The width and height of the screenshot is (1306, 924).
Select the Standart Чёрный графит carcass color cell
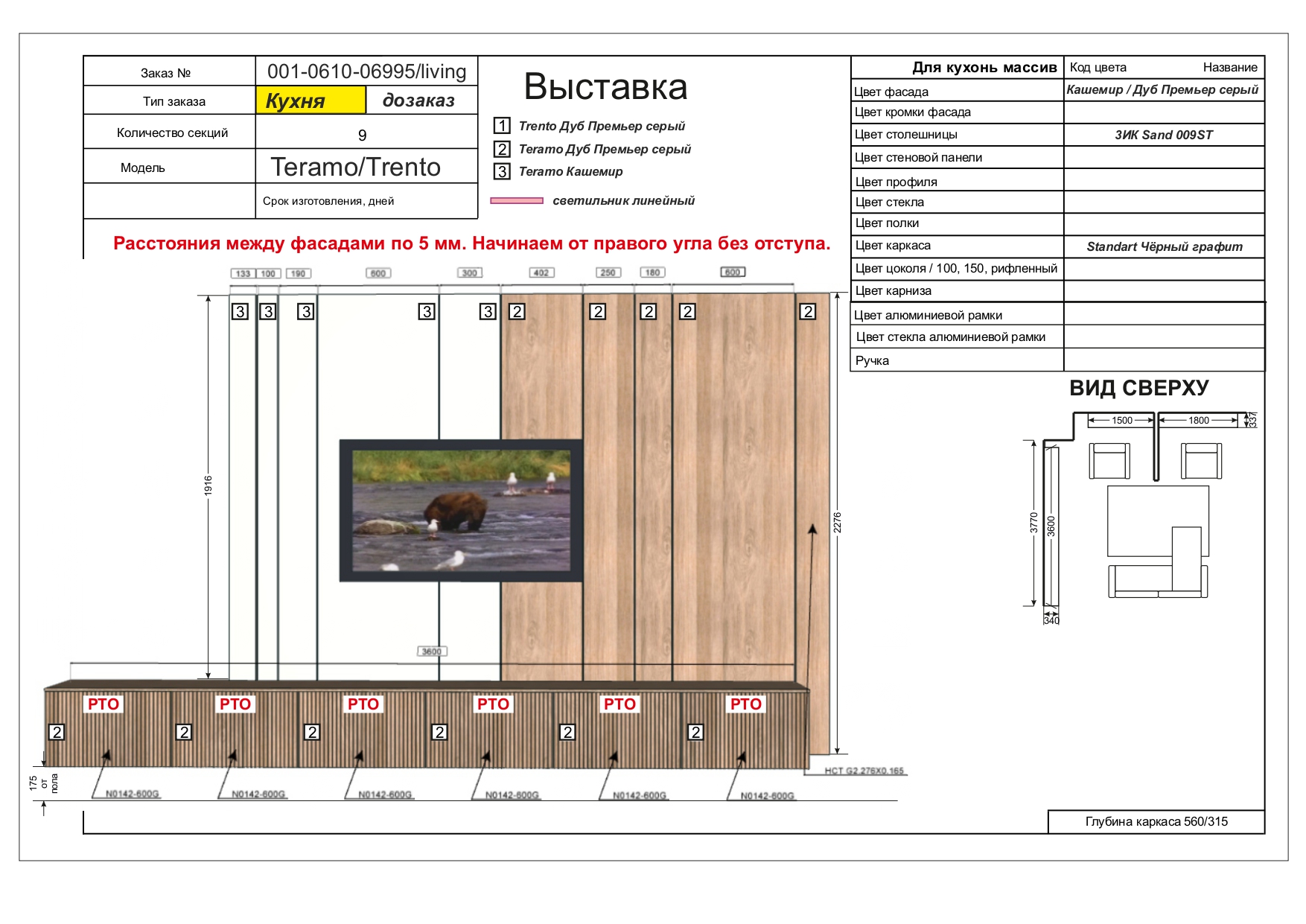click(x=1164, y=246)
